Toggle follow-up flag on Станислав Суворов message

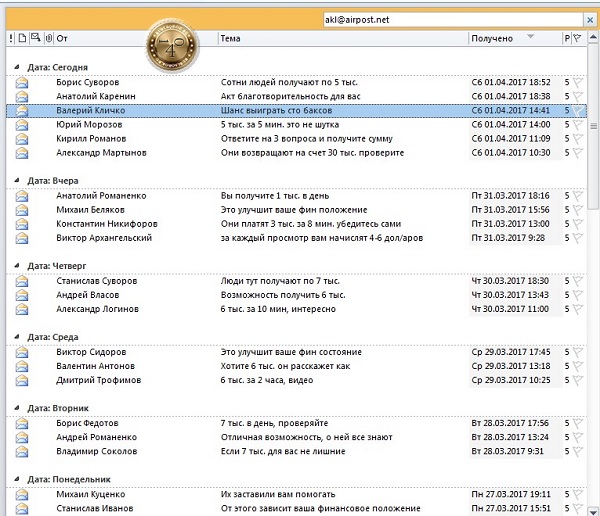click(x=578, y=281)
